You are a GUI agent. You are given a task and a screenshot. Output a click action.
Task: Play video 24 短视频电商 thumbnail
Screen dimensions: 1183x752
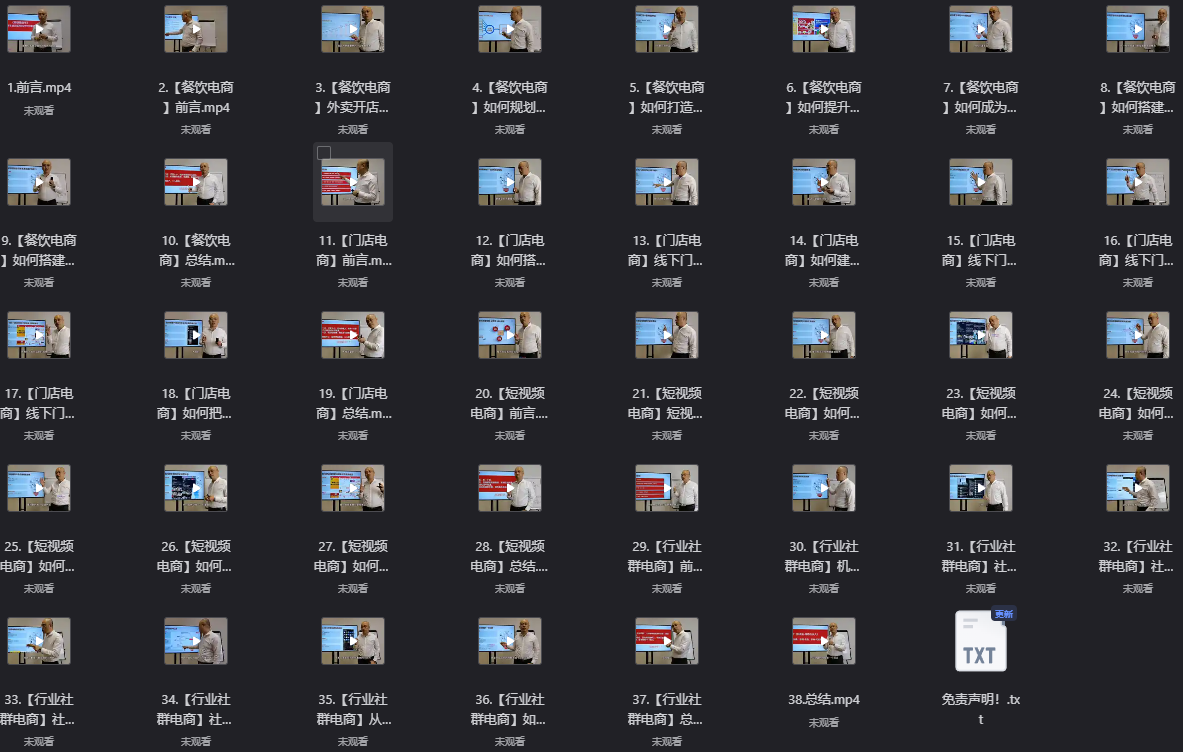(x=1137, y=335)
